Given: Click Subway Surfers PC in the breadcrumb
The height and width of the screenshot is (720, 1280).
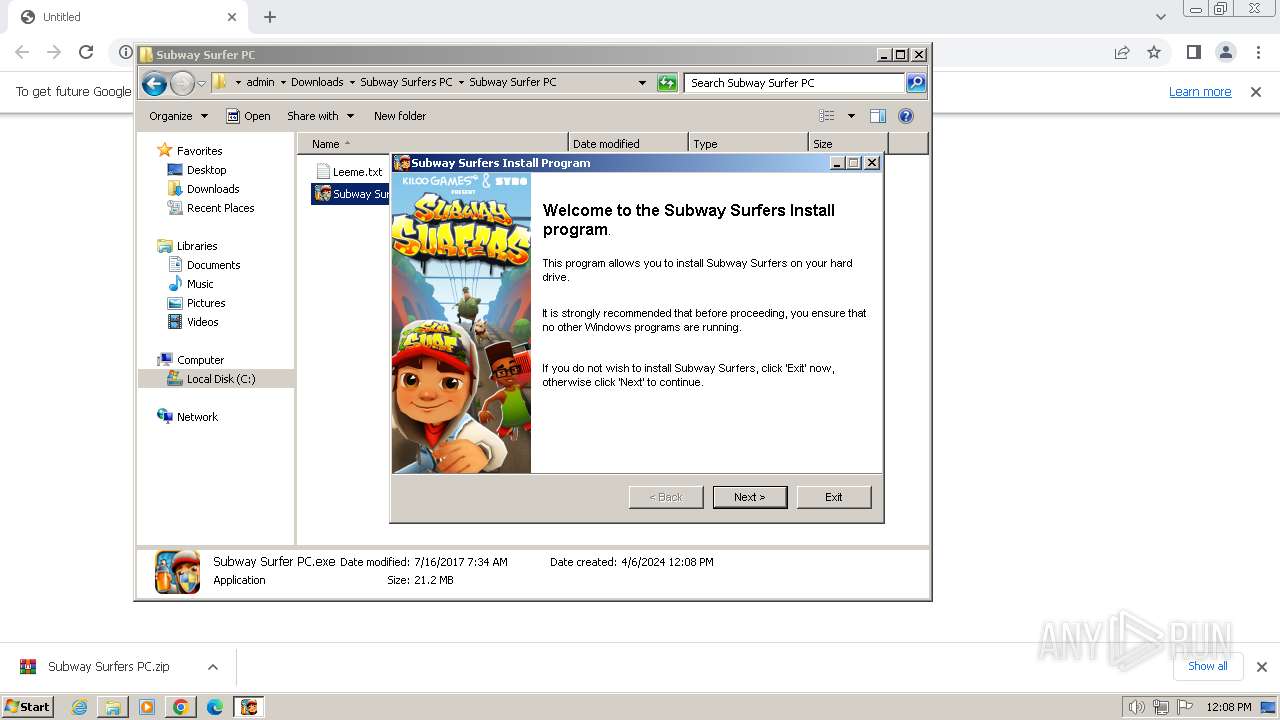Looking at the screenshot, I should pyautogui.click(x=406, y=83).
